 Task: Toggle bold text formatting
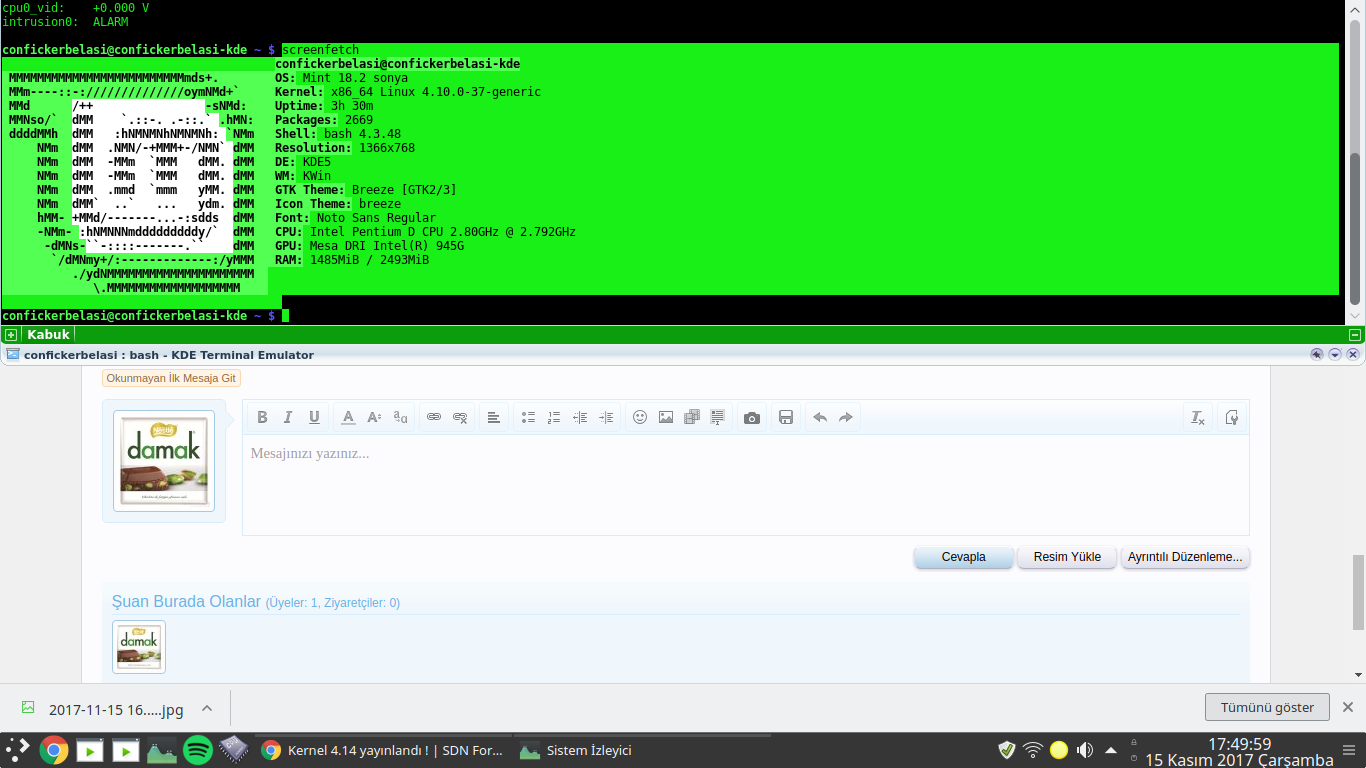coord(262,417)
